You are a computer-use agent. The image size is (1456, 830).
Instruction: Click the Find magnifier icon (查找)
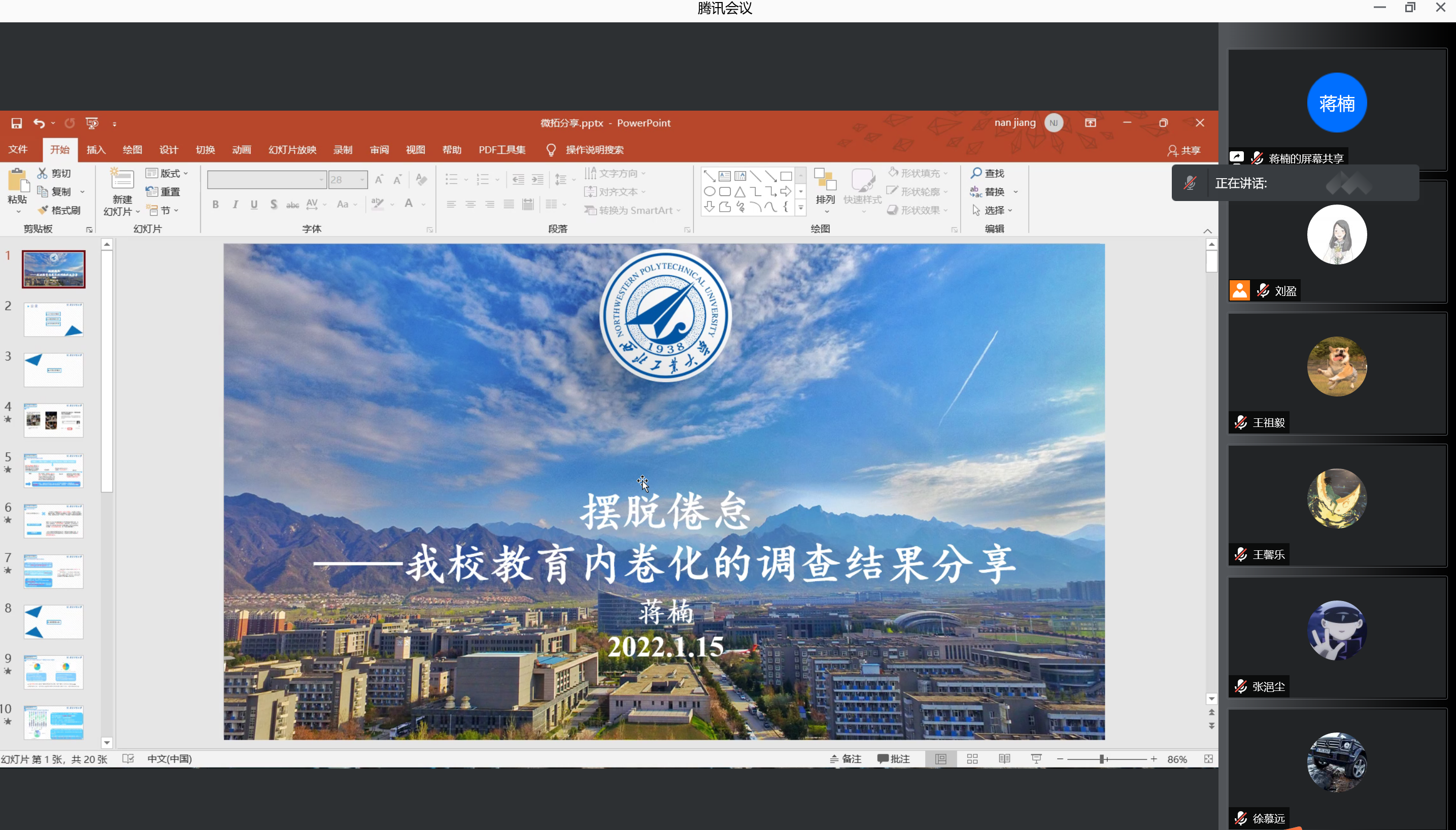(x=977, y=173)
